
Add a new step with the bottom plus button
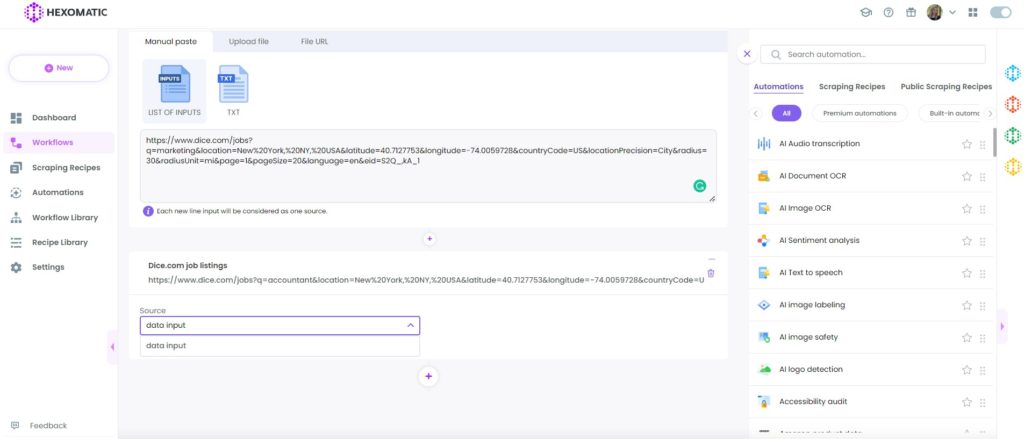pos(428,376)
